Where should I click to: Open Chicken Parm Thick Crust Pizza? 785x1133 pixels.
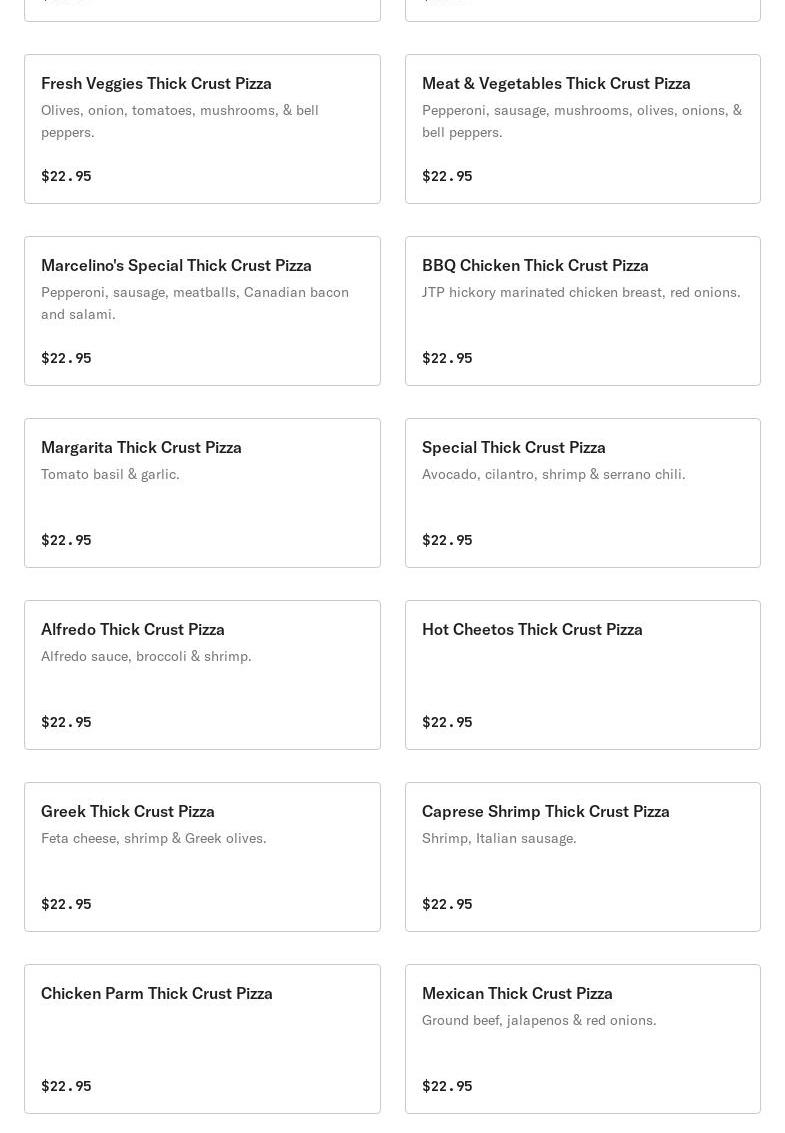(157, 993)
